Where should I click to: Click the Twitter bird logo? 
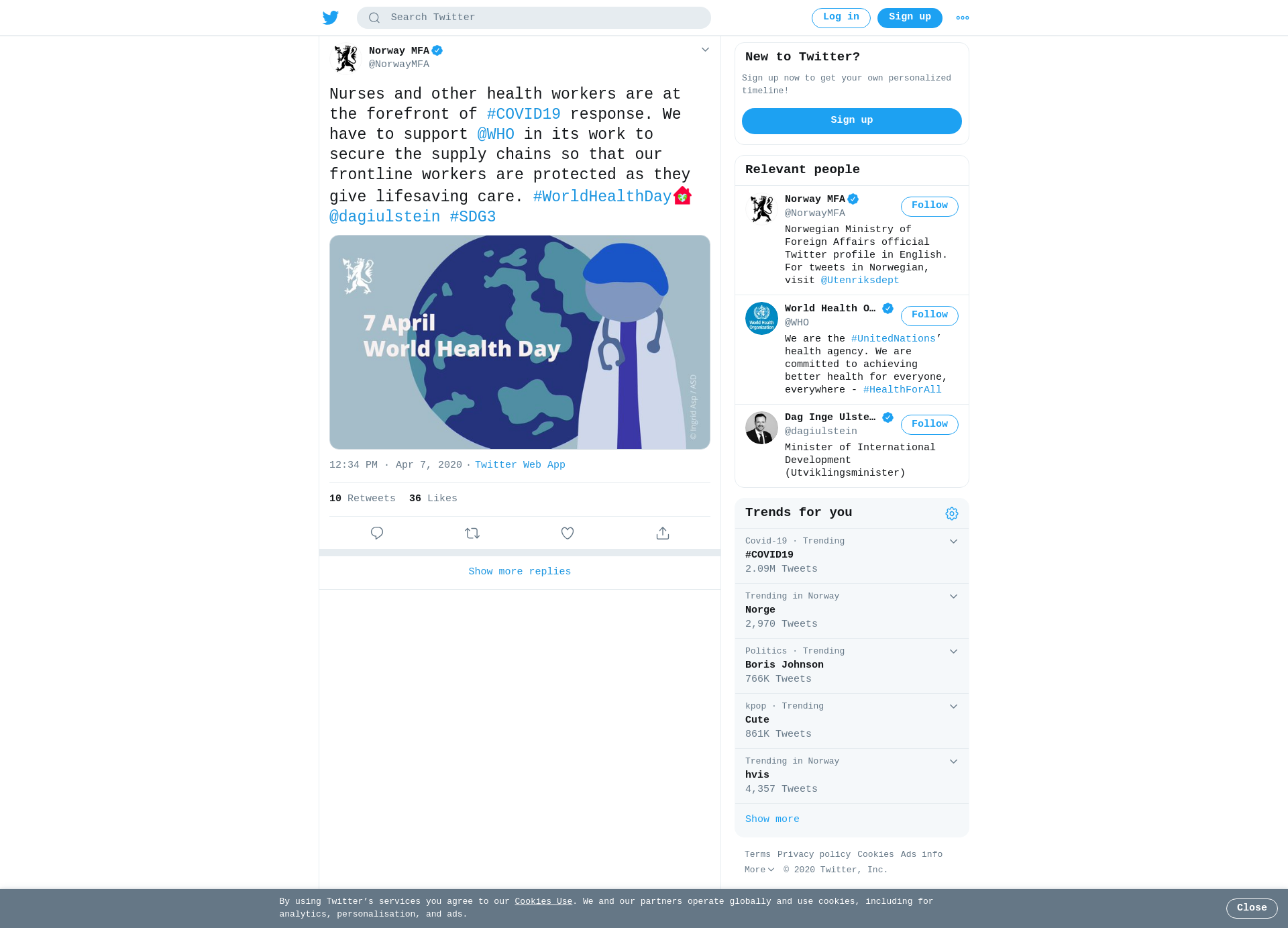(x=331, y=17)
